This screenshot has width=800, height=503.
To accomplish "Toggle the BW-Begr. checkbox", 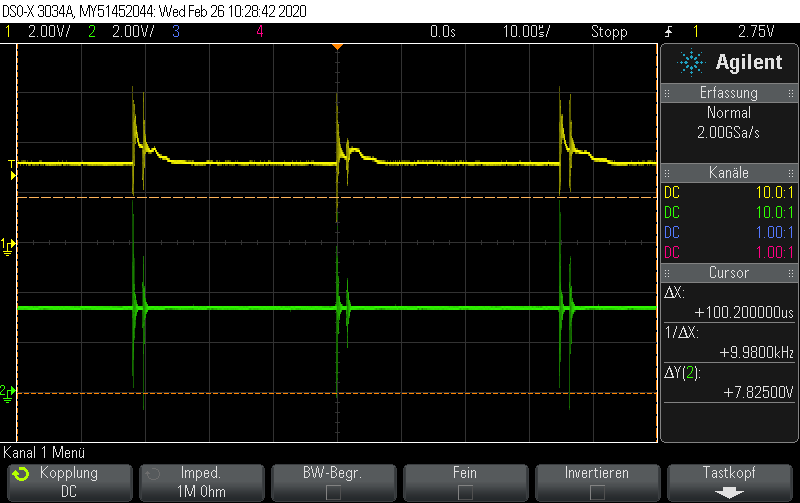I will pyautogui.click(x=333, y=492).
